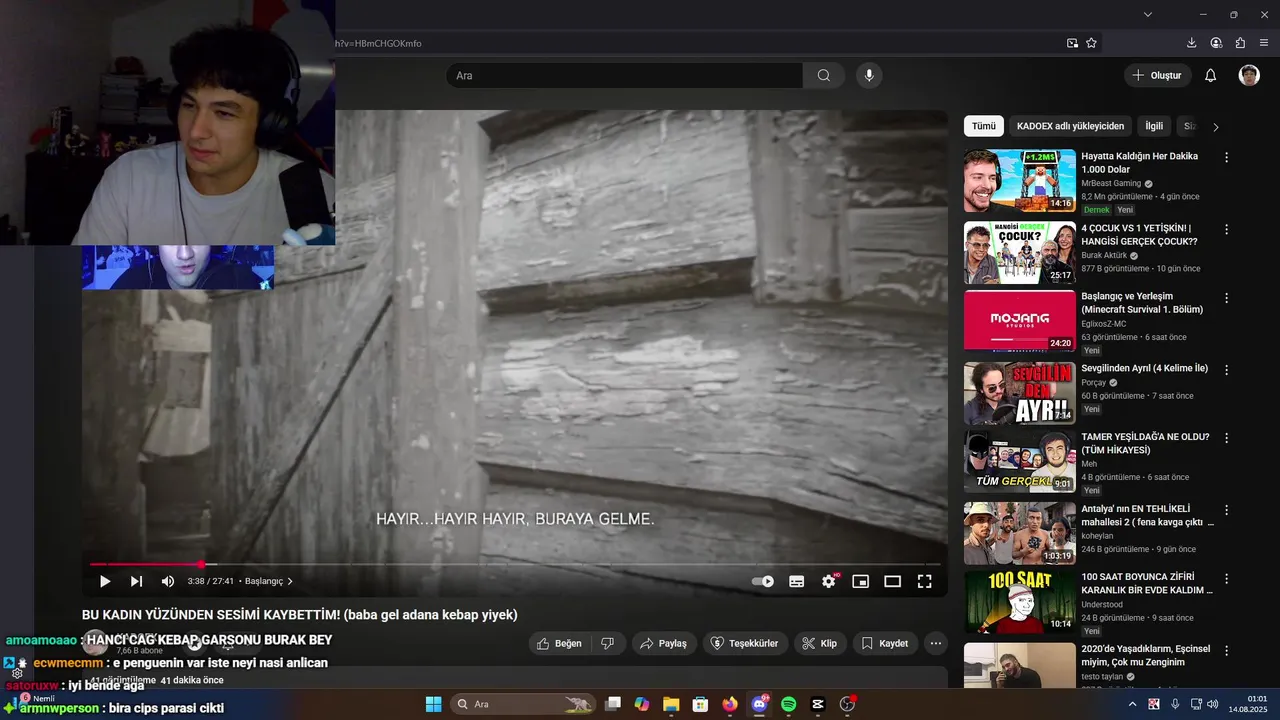Select the İlgili filter chip

click(x=1154, y=126)
